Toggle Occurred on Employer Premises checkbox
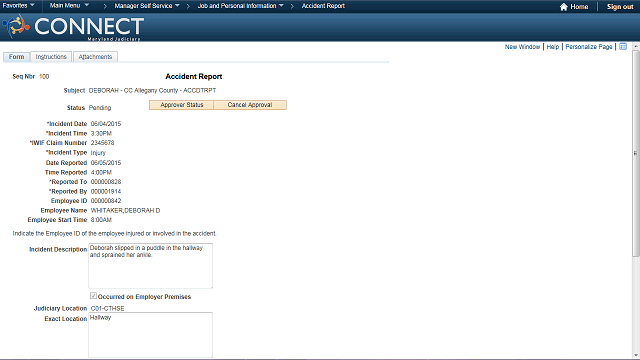Screen dimensions: 640x360 93,296
